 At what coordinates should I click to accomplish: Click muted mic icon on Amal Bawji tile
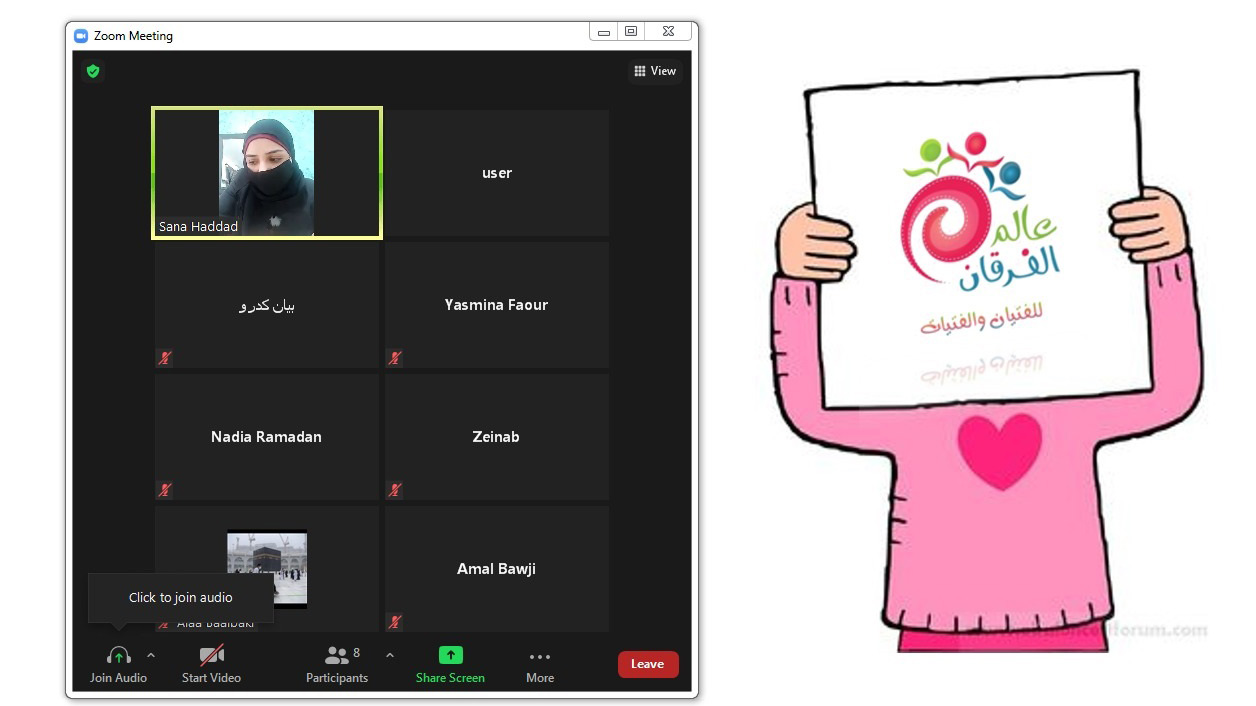click(395, 622)
